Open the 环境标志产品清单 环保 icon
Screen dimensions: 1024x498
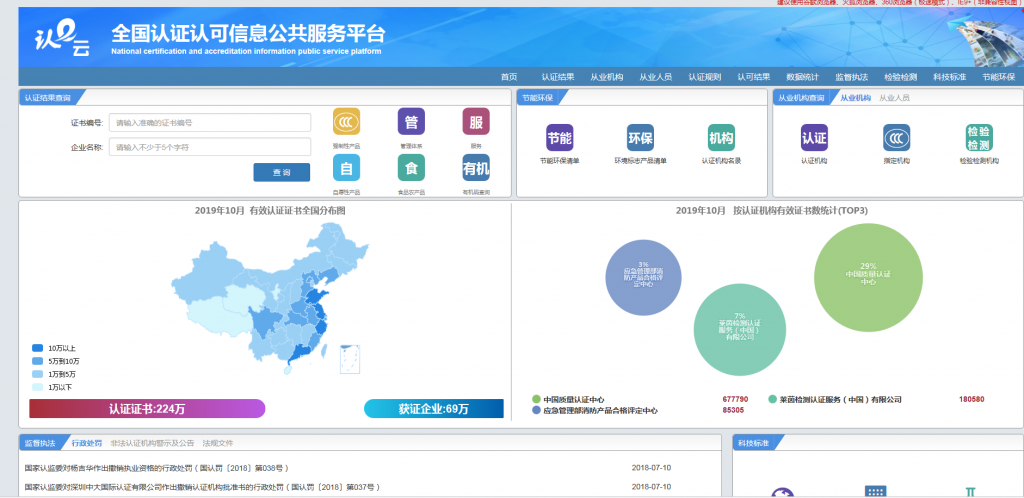640,138
